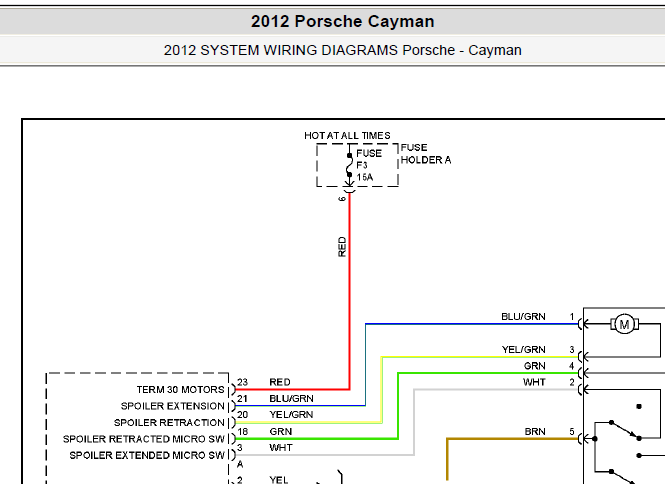Click the motor "M" symbol
665x484 pixels.
pyautogui.click(x=624, y=325)
